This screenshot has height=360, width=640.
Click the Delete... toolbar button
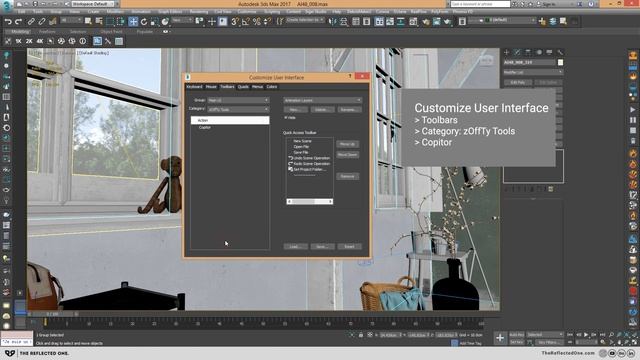pyautogui.click(x=322, y=110)
